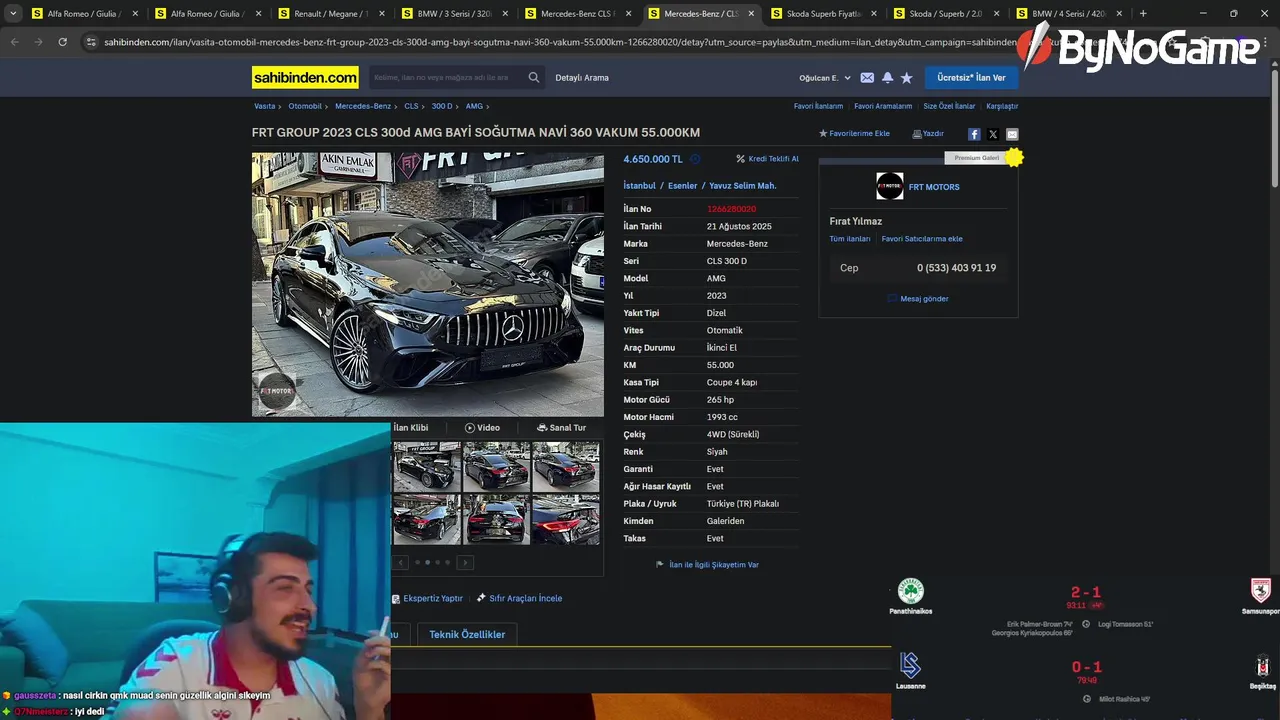Open the messages envelope icon

point(867,78)
